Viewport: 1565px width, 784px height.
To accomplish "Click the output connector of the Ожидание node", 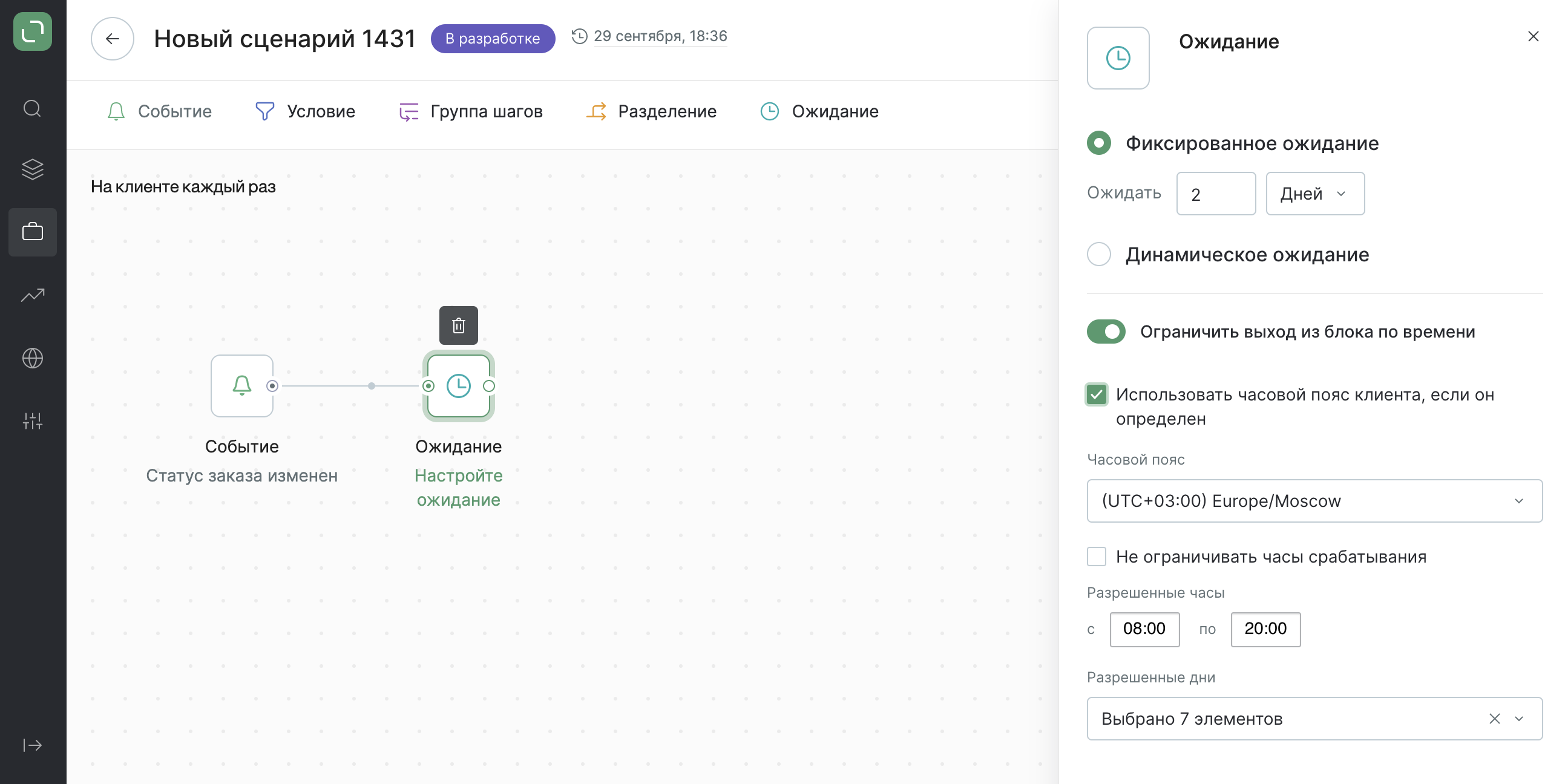I will tap(489, 385).
